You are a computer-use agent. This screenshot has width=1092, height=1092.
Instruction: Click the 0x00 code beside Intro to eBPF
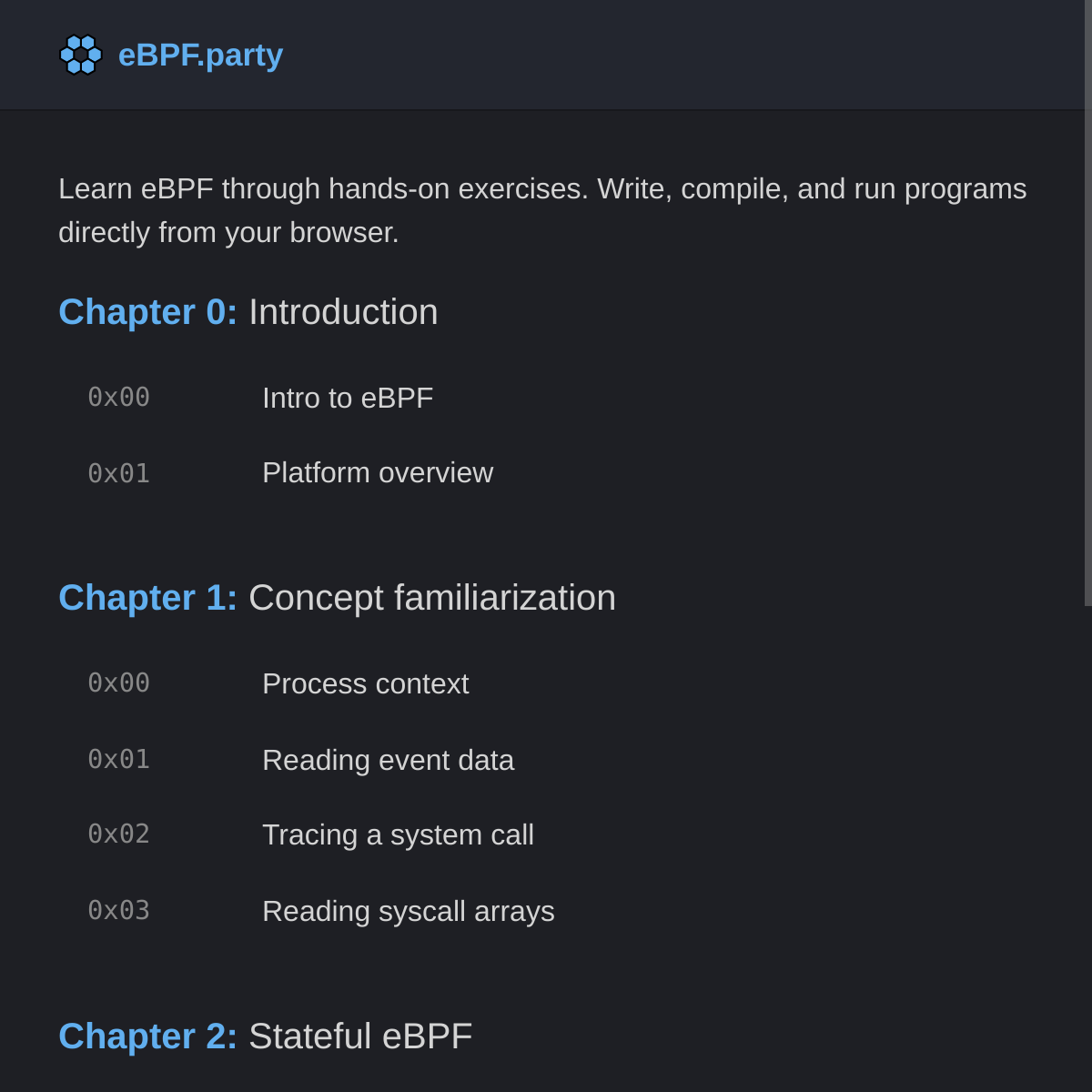click(x=118, y=398)
